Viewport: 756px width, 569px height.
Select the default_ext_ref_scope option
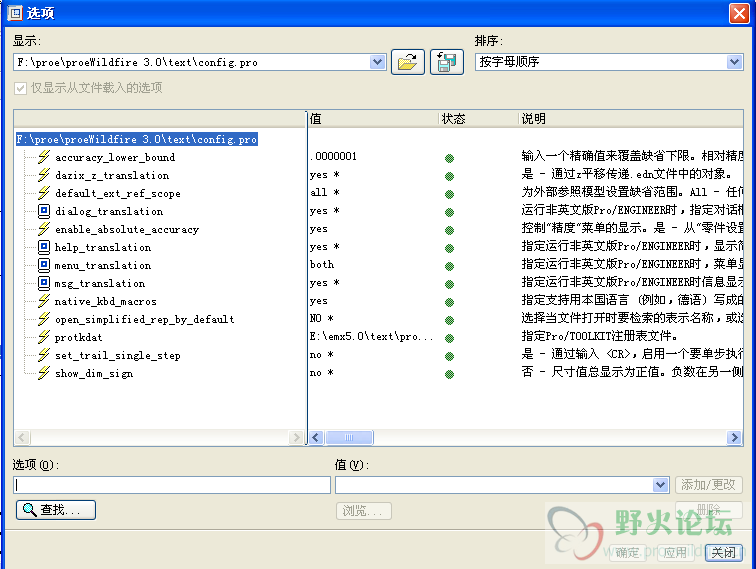pyautogui.click(x=118, y=193)
